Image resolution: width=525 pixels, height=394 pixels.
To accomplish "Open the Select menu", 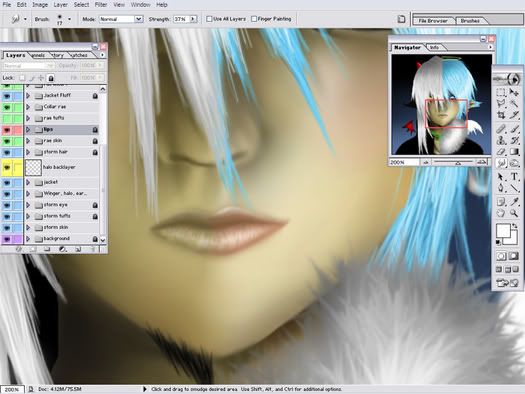I will pos(81,5).
